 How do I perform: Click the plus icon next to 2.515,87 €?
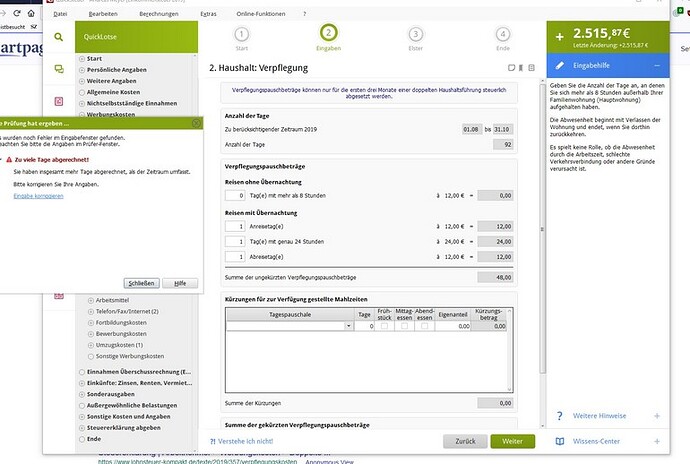click(x=559, y=37)
